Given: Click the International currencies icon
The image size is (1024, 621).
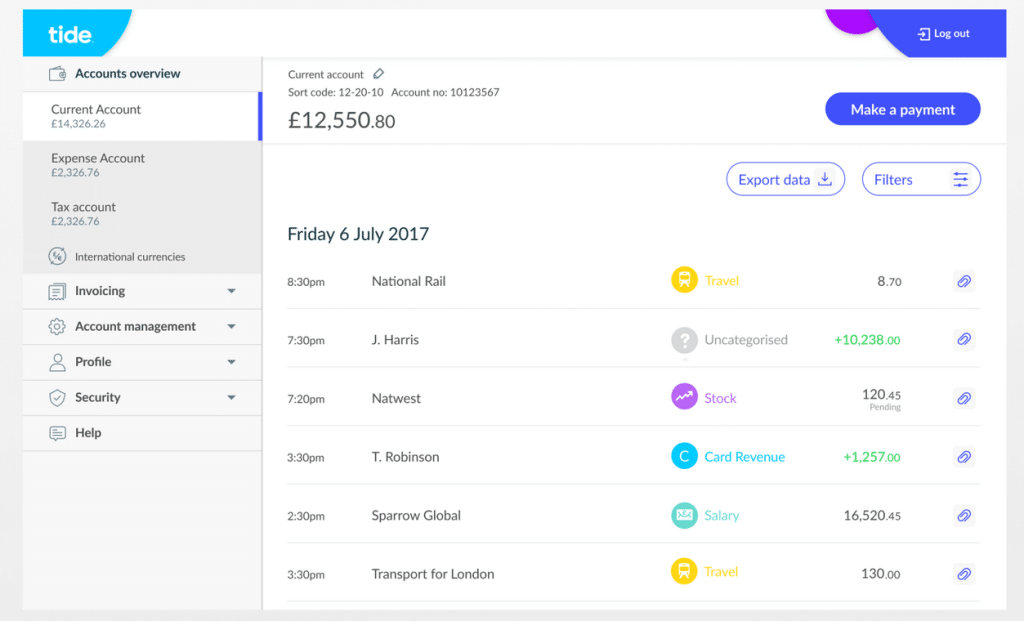Looking at the screenshot, I should point(58,256).
